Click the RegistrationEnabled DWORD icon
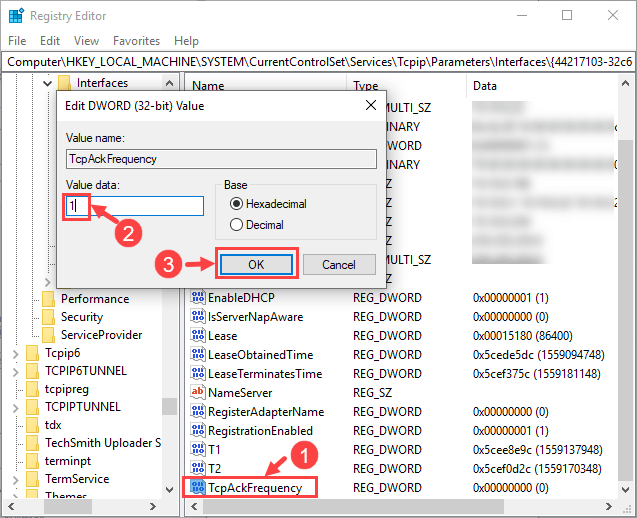Screen dimensions: 637x518 (198, 430)
